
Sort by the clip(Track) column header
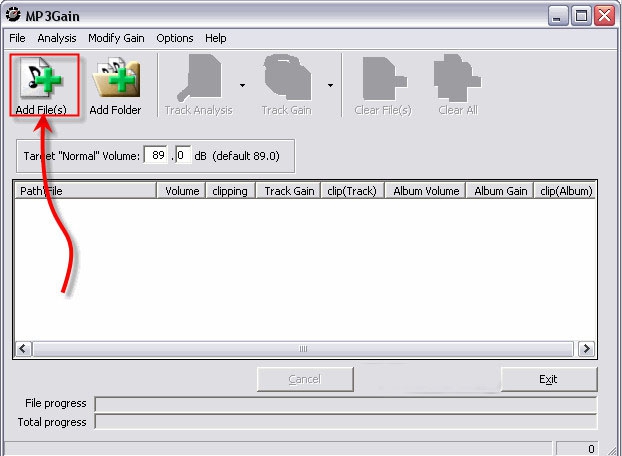pos(352,191)
